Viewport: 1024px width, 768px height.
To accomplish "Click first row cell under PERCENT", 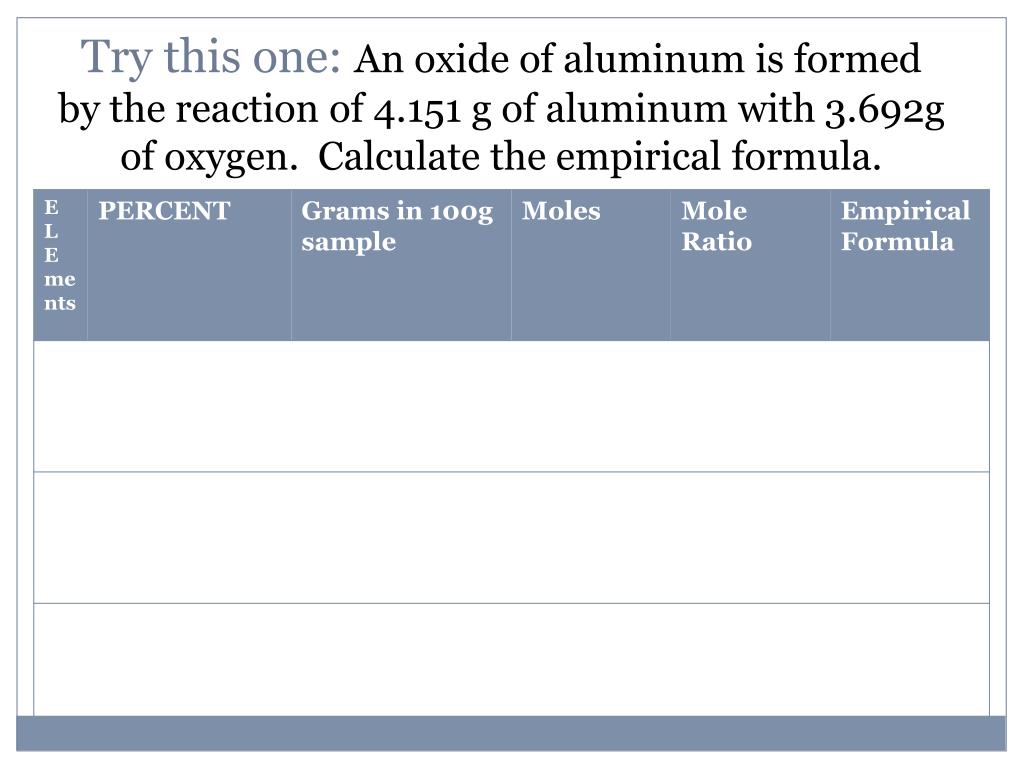I will click(189, 406).
